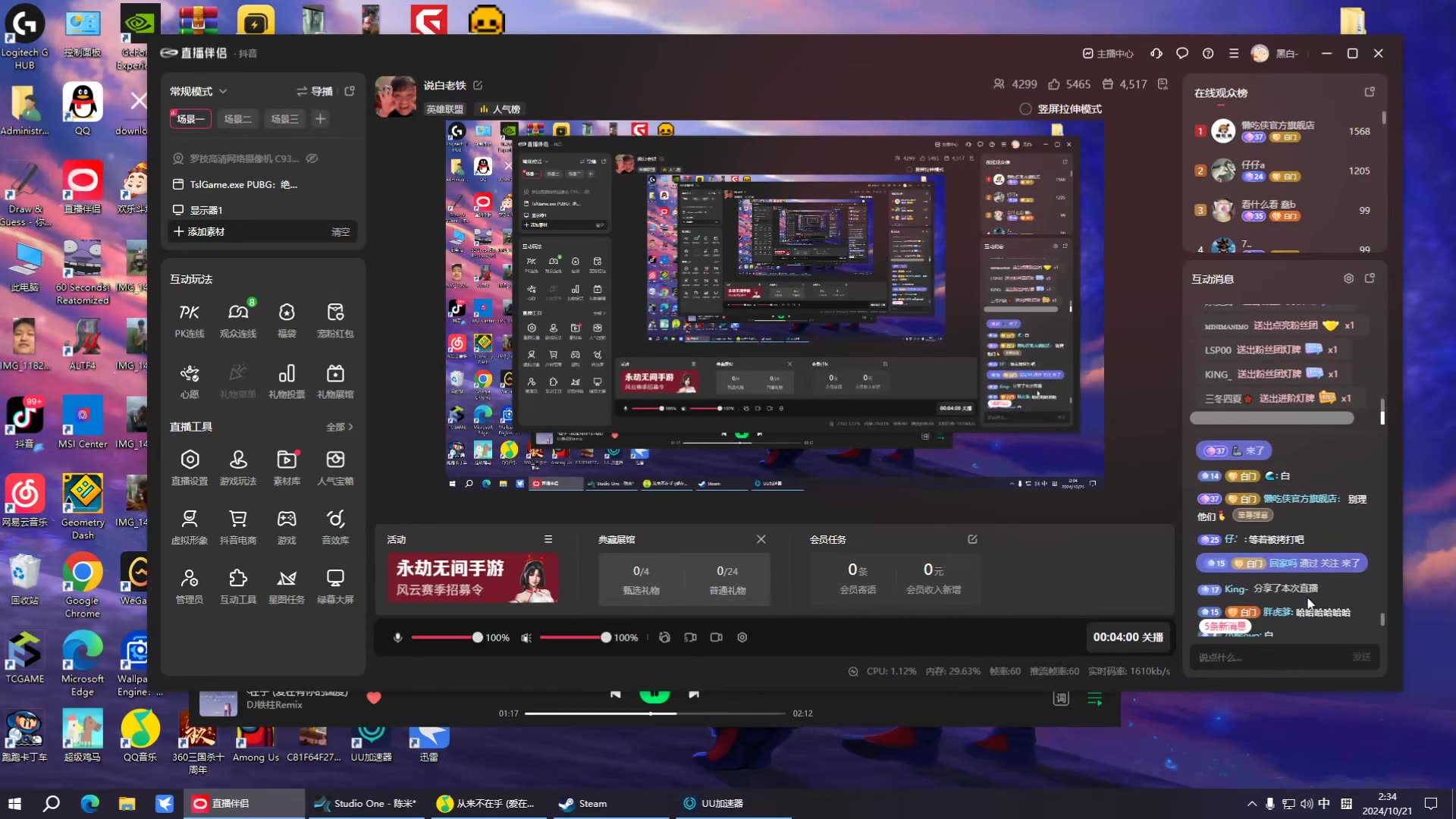Open the 心愿 wish tool
This screenshot has height=819, width=1456.
point(189,381)
